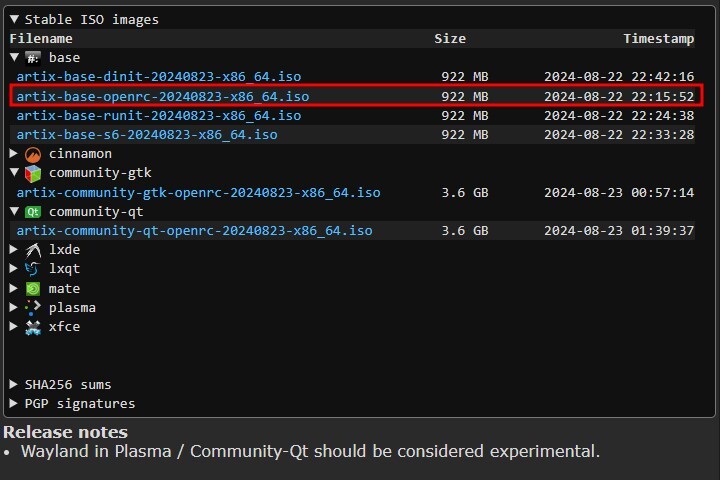Click the community-qt Qt logo icon
The height and width of the screenshot is (480, 720).
[x=33, y=212]
